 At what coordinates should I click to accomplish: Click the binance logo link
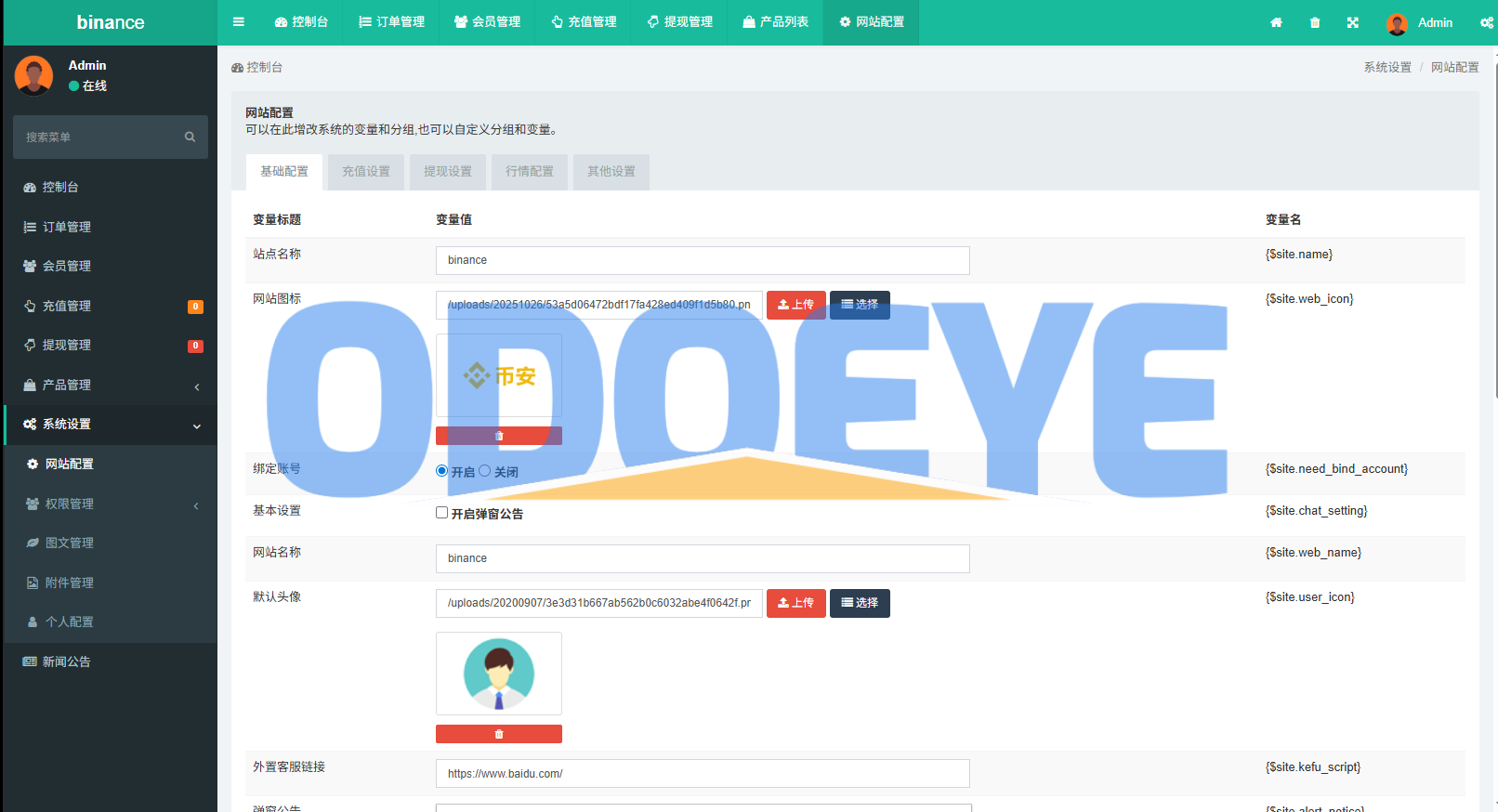coord(111,22)
